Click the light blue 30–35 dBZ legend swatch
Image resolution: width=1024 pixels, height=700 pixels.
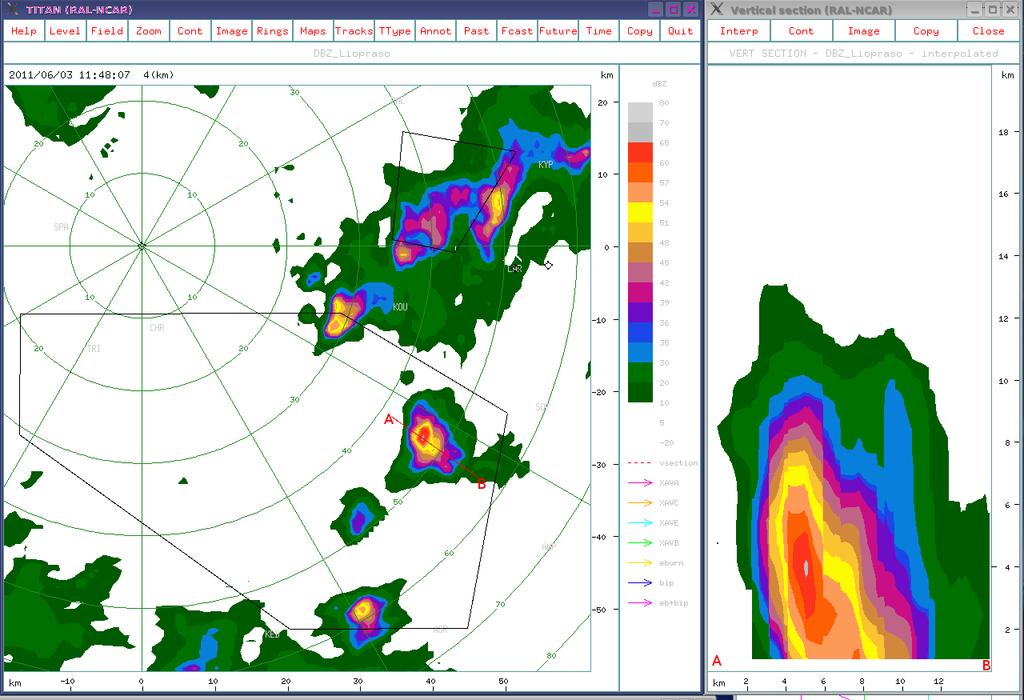point(640,353)
